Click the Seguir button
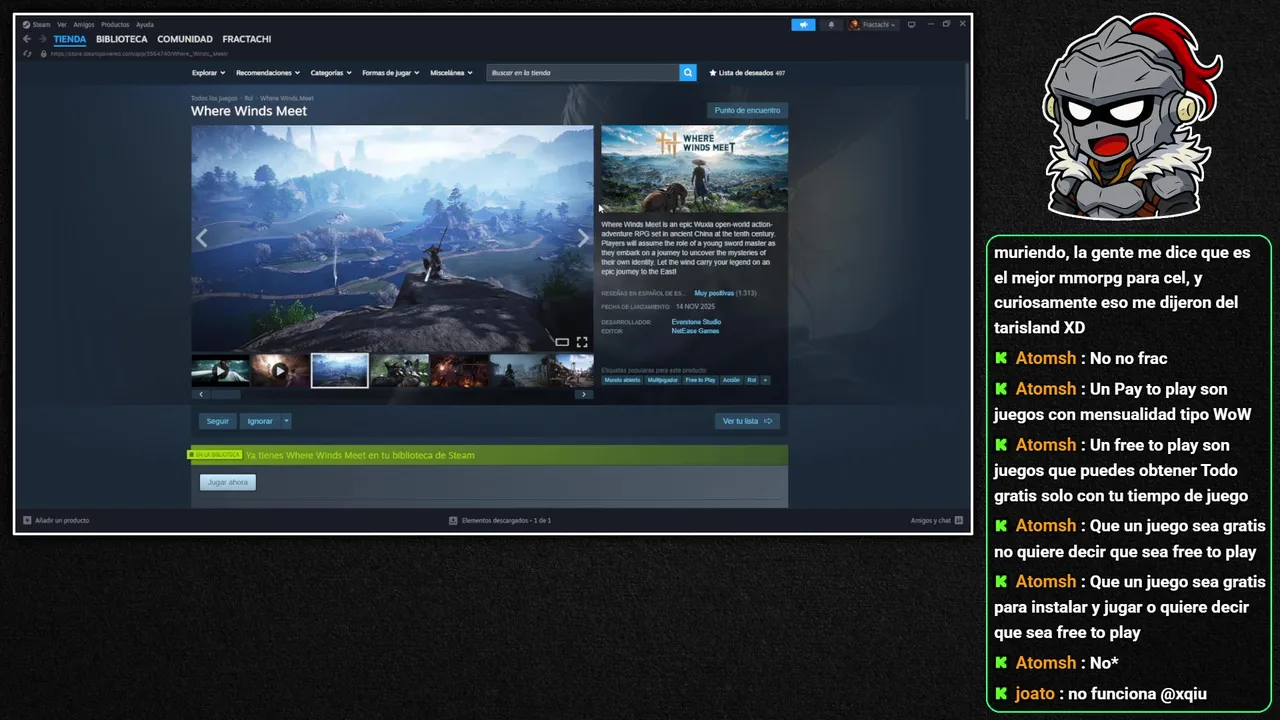This screenshot has height=720, width=1280. pos(218,421)
